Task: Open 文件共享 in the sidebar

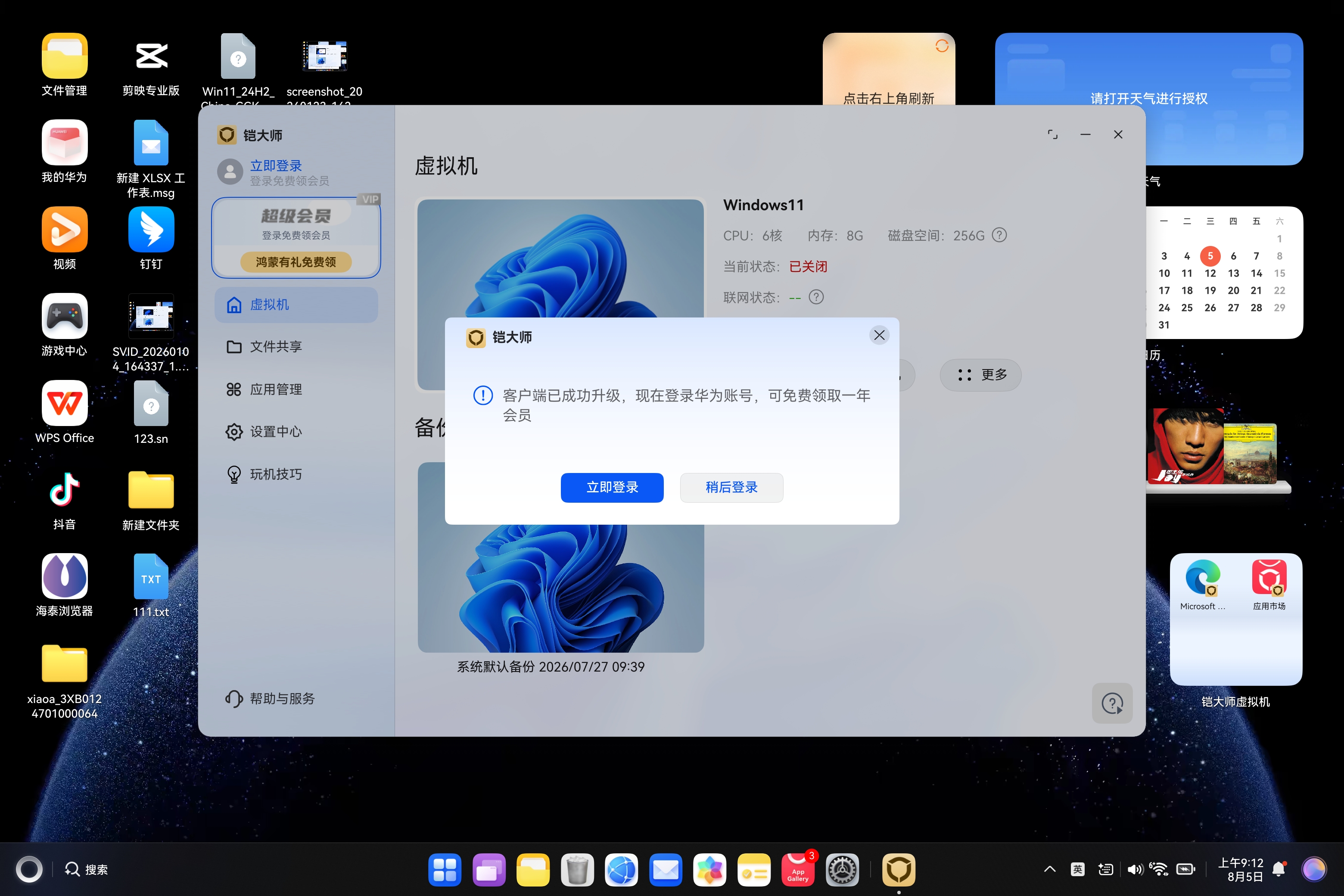Action: pos(296,347)
